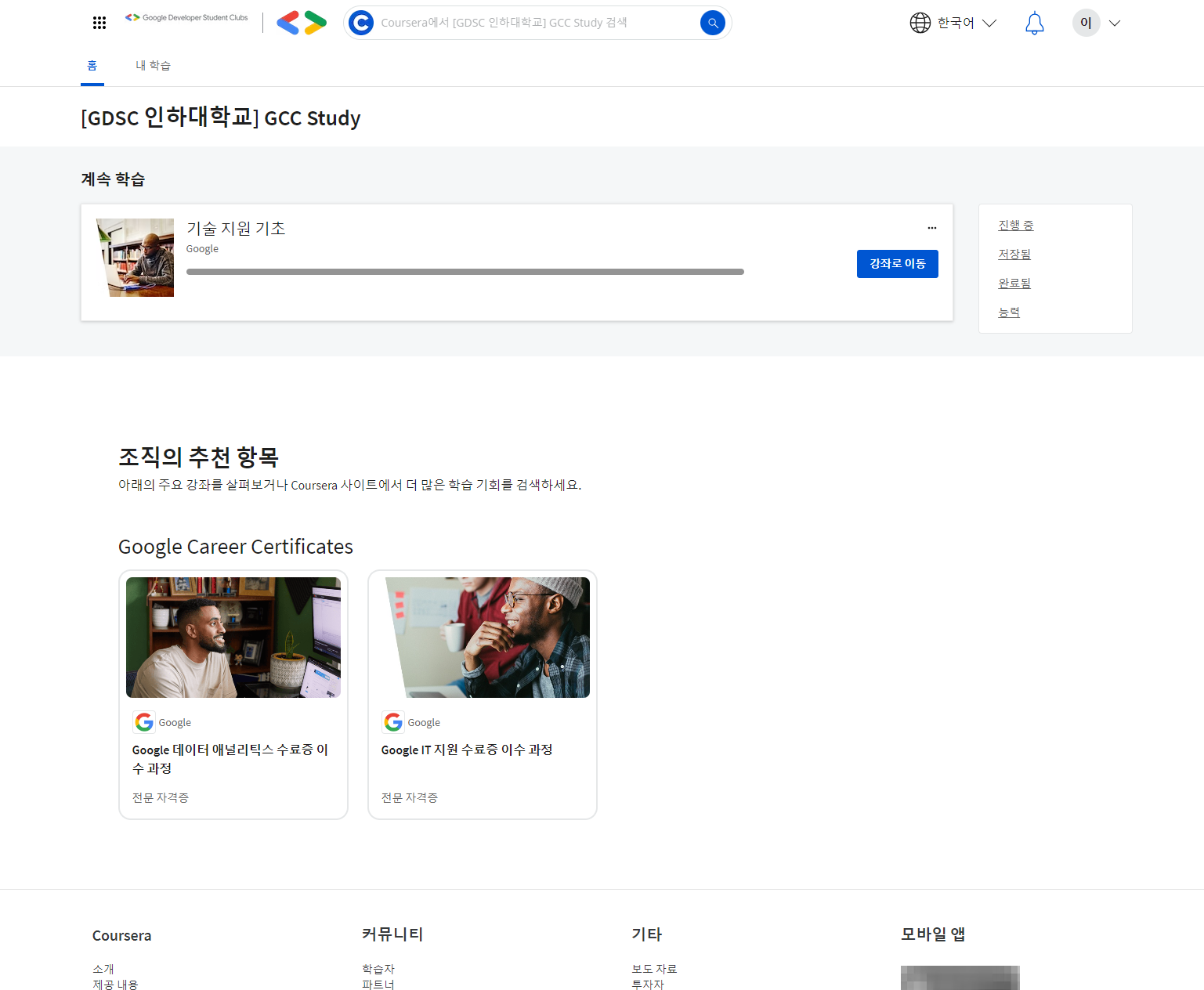Open the 기술 지원 기초 course title
1204x990 pixels.
click(x=236, y=228)
